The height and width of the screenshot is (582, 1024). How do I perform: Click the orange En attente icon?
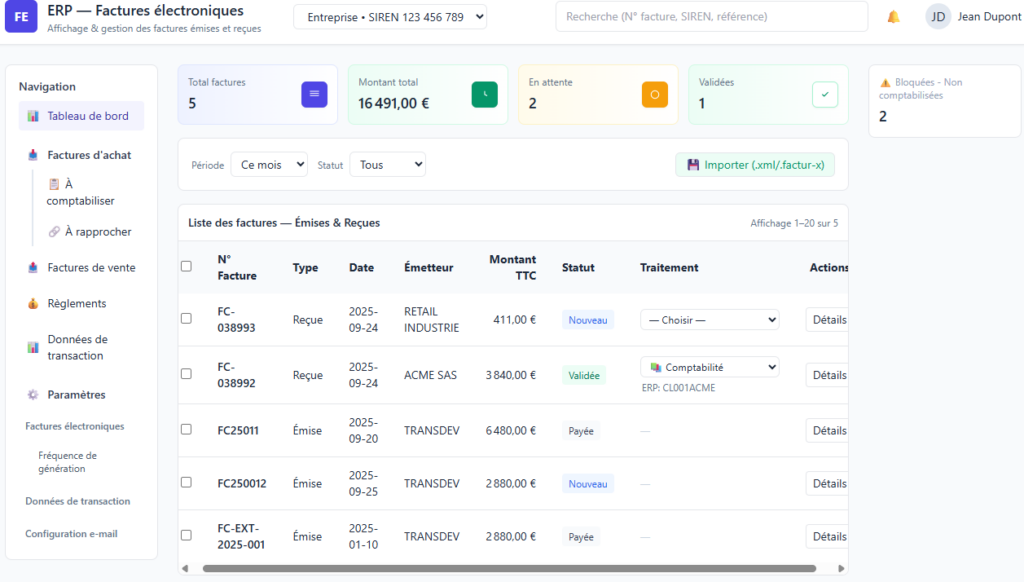pyautogui.click(x=654, y=94)
